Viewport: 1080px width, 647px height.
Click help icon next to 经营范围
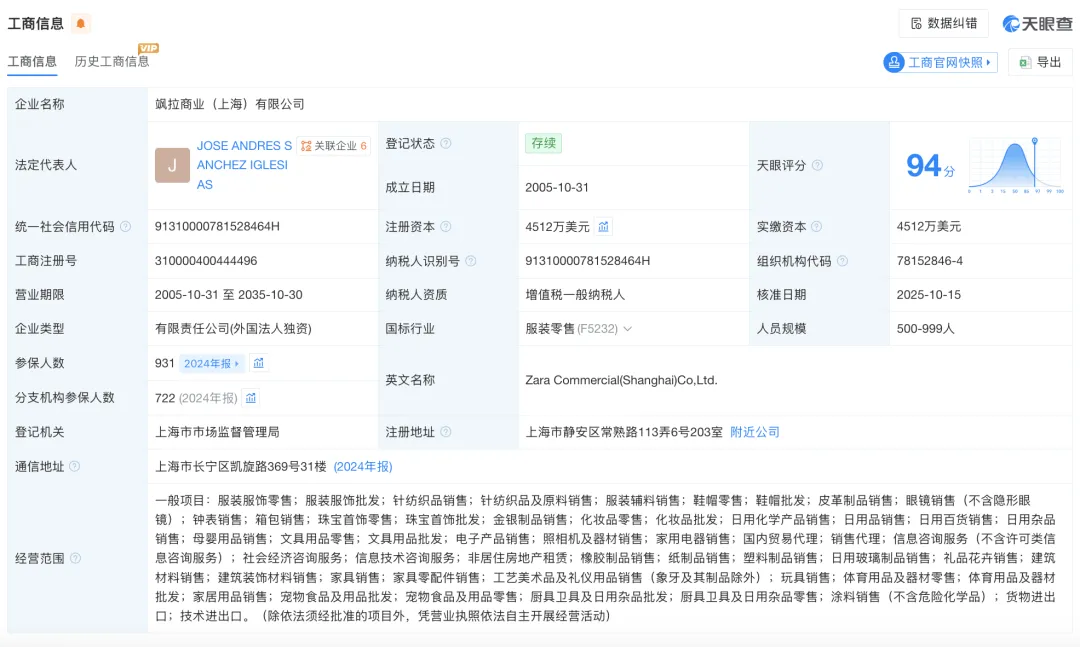[x=75, y=558]
